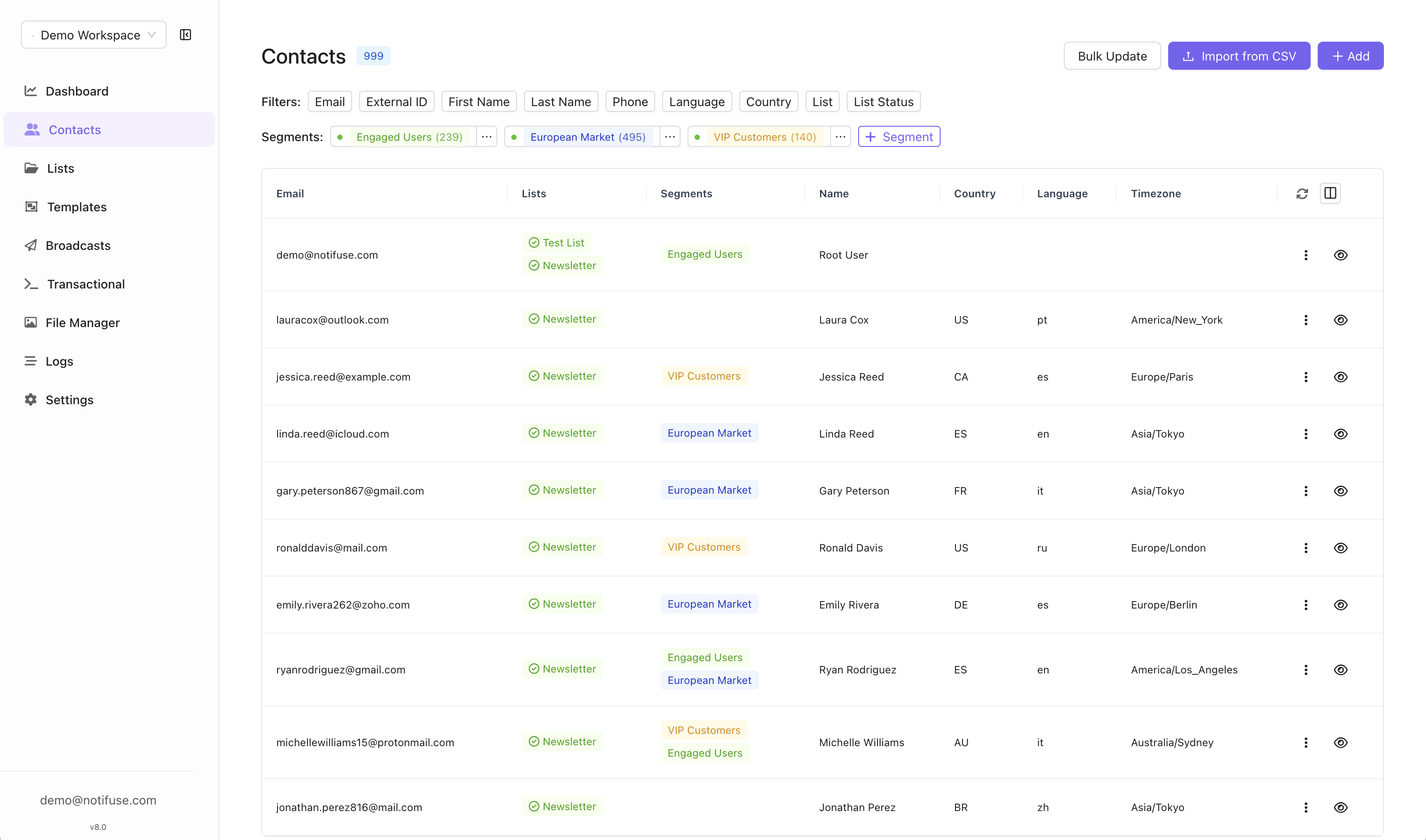The width and height of the screenshot is (1426, 840).
Task: View details of demo@notifuse.com with the eye icon
Action: (1340, 255)
